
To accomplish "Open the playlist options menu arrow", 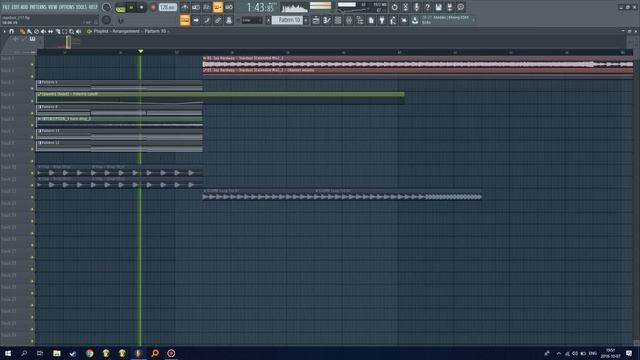I will pos(4,31).
